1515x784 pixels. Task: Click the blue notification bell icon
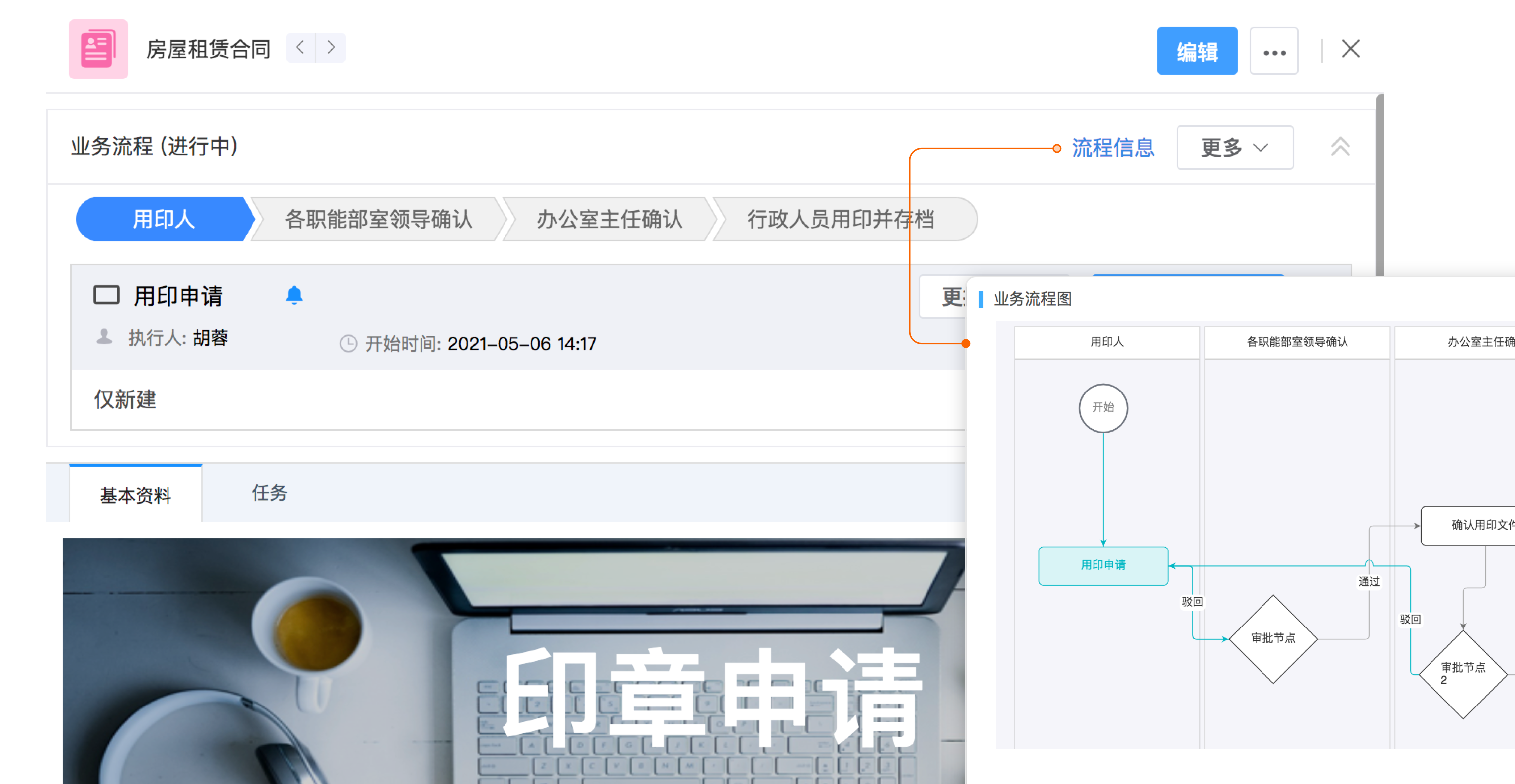(294, 295)
